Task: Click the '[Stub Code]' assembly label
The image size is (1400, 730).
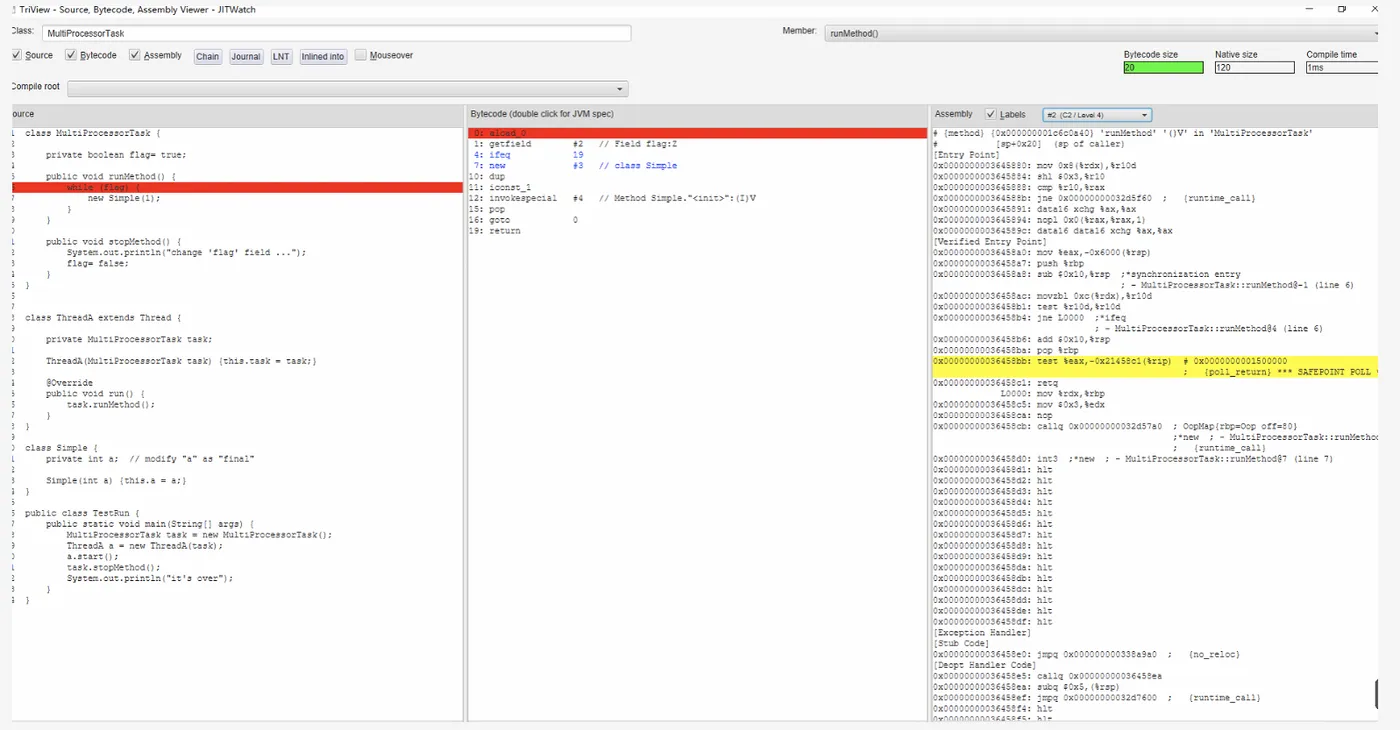Action: [x=962, y=643]
